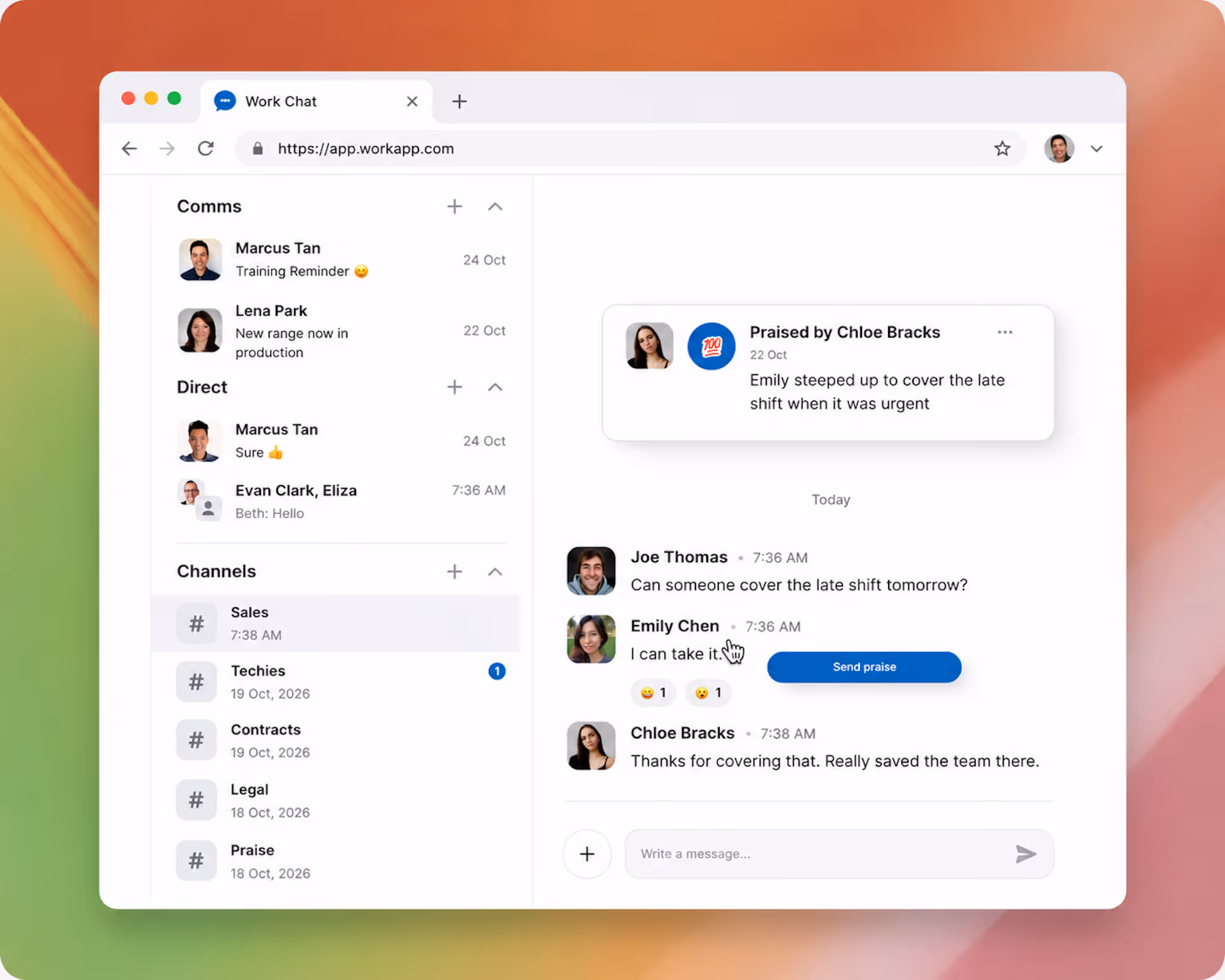Click the 100 praise badge icon

(711, 346)
